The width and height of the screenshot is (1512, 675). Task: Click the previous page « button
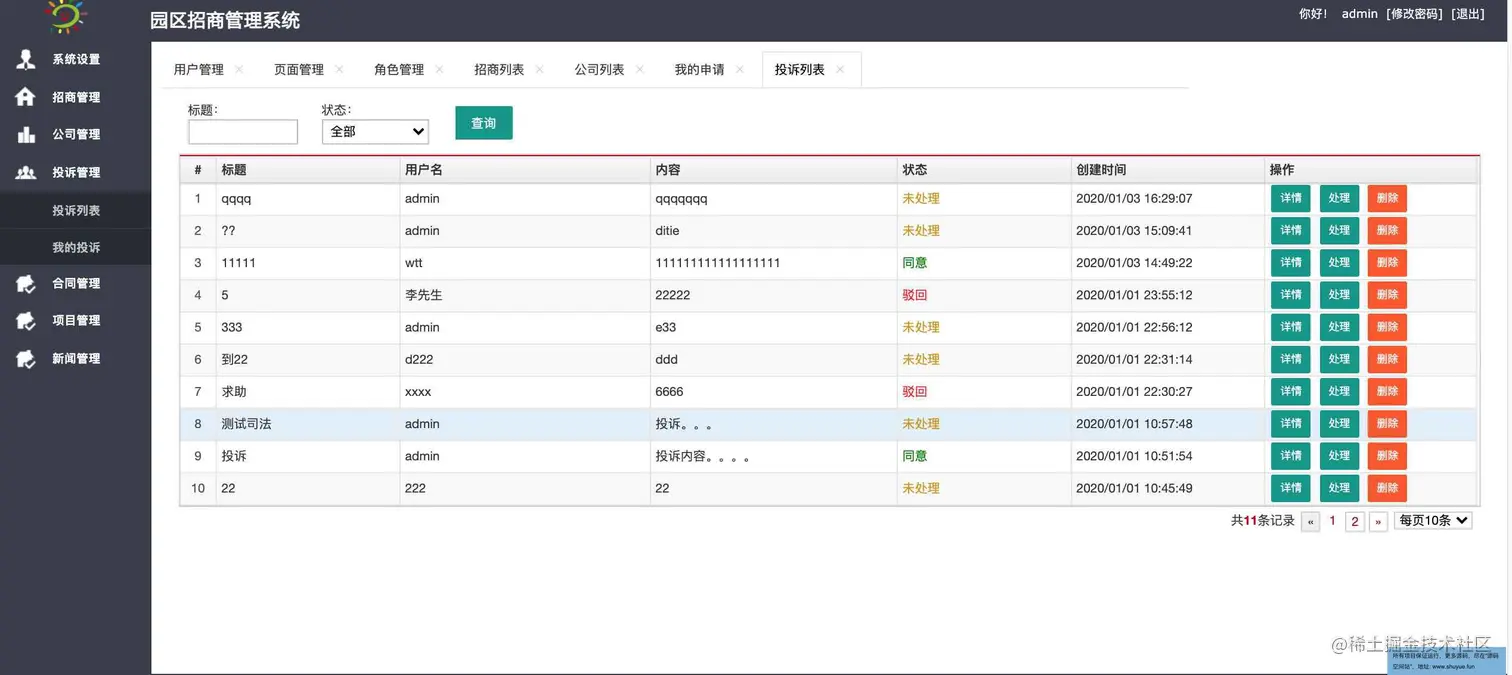1311,521
